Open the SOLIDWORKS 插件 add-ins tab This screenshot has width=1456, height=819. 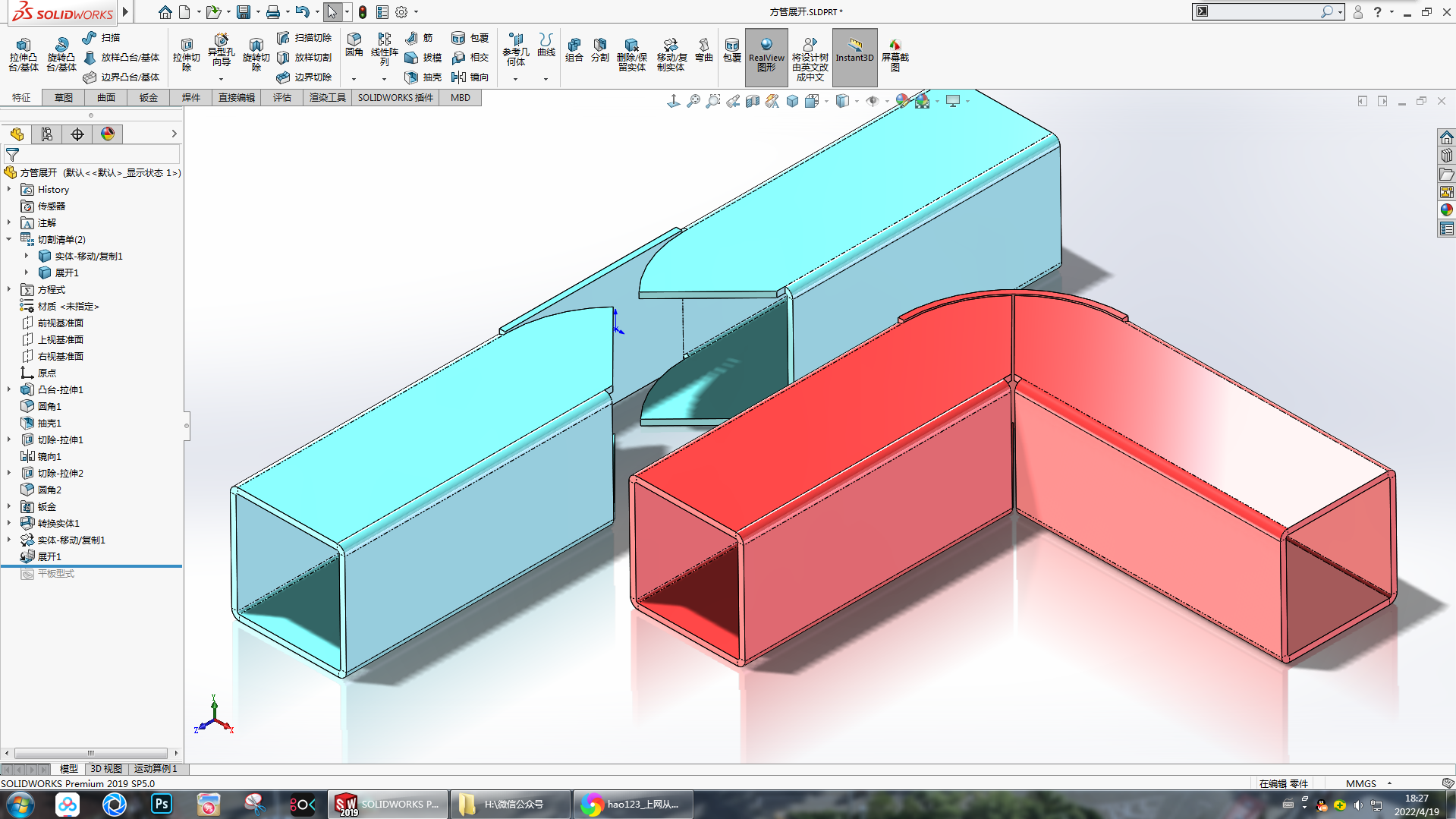395,98
